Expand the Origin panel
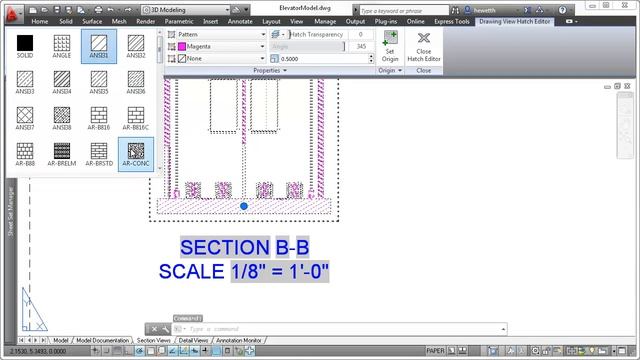The width and height of the screenshot is (640, 360). click(390, 71)
